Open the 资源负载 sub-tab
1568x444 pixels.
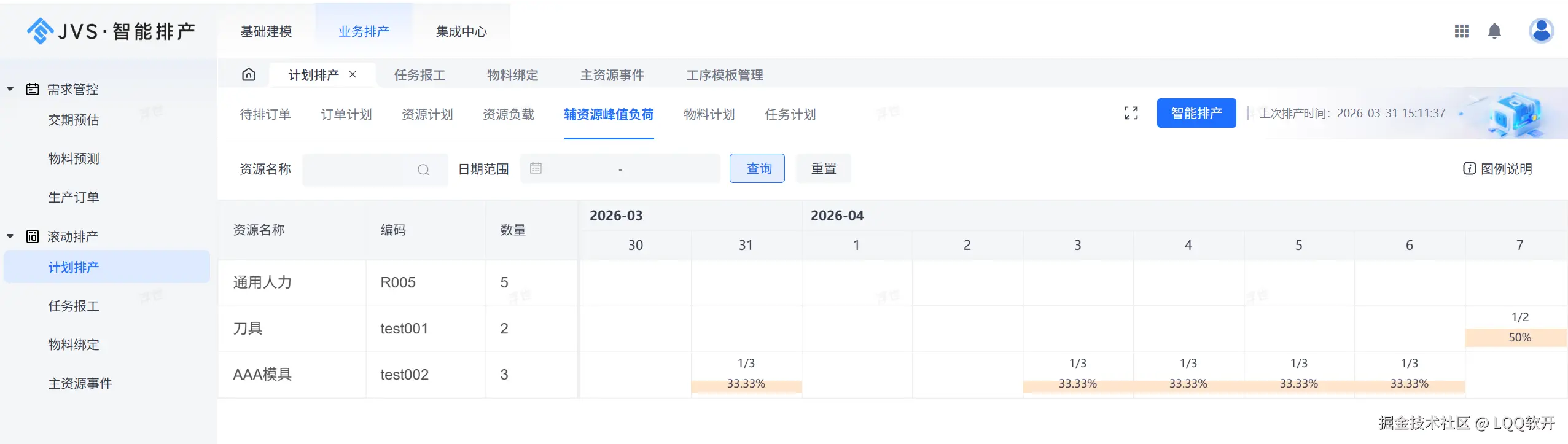point(508,114)
